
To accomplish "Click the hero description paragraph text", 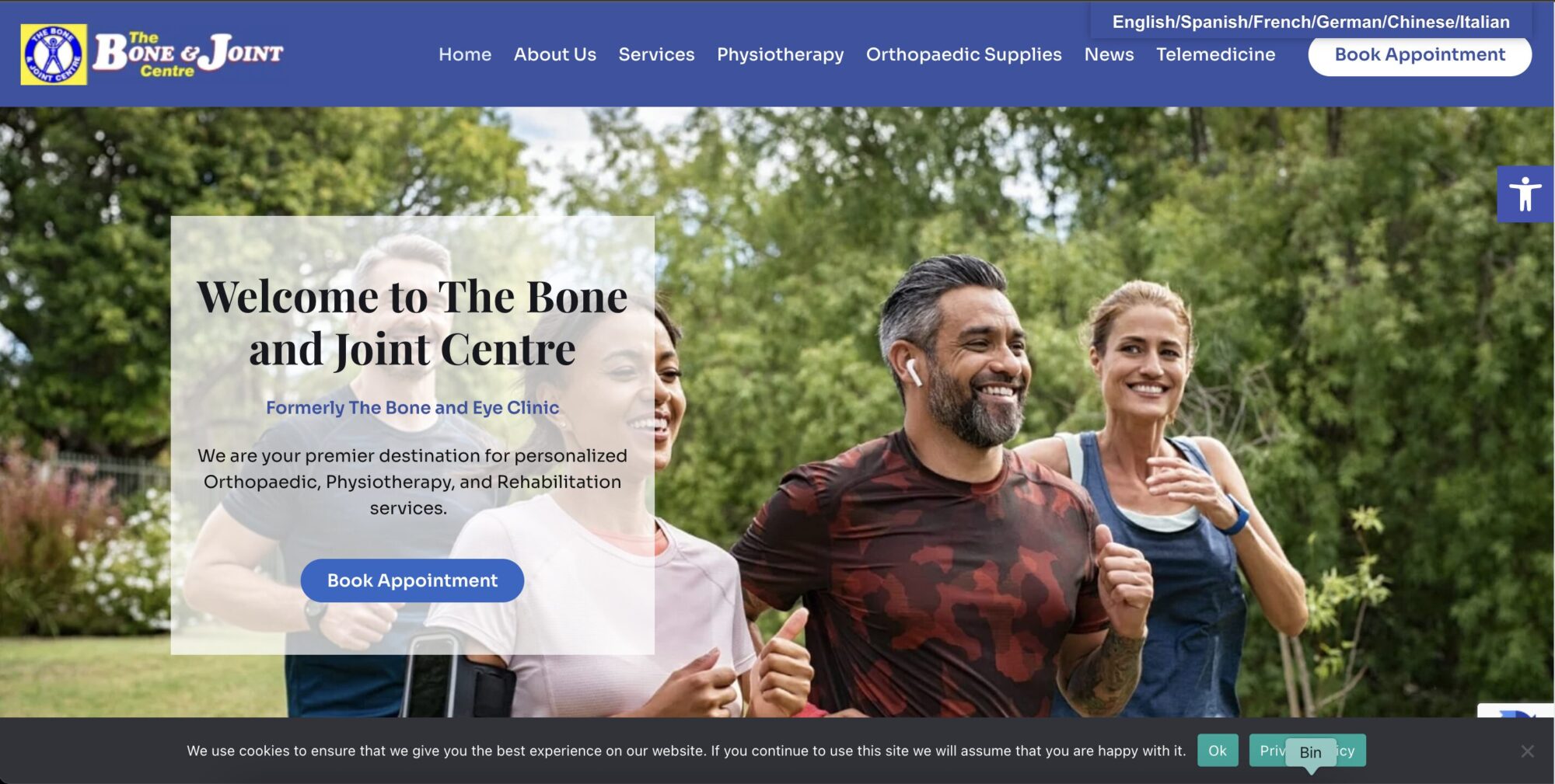I will pyautogui.click(x=412, y=482).
